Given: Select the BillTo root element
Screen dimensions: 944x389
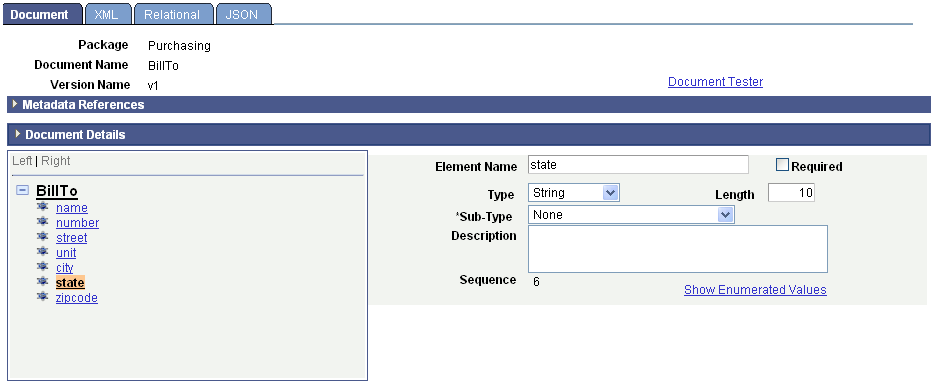Looking at the screenshot, I should point(57,191).
